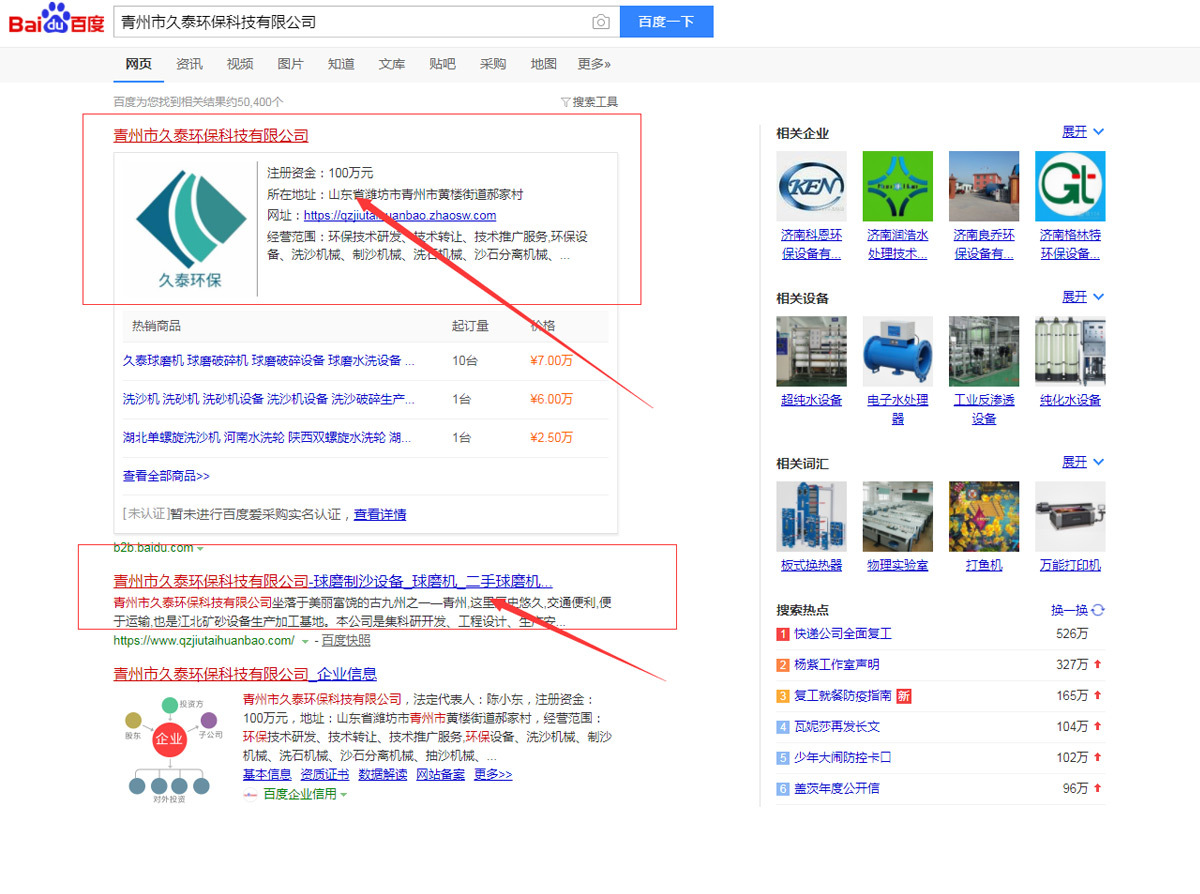Click the refresh icon beside 换一换
This screenshot has height=894, width=1200.
pyautogui.click(x=1098, y=610)
